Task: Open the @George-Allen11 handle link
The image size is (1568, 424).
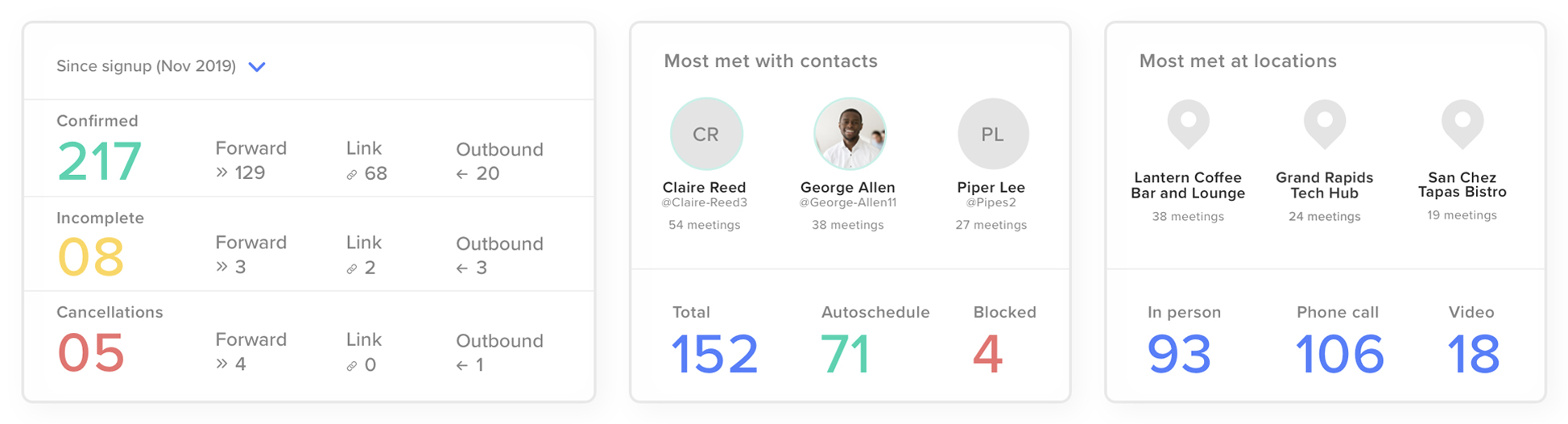Action: click(848, 203)
